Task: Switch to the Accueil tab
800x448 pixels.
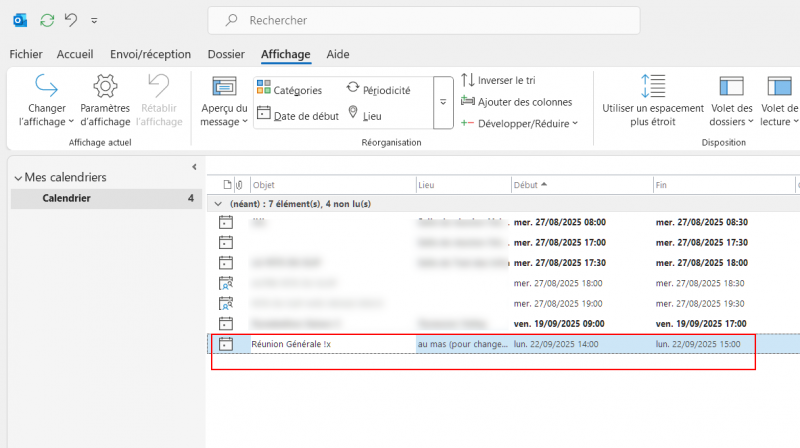Action: pyautogui.click(x=75, y=54)
